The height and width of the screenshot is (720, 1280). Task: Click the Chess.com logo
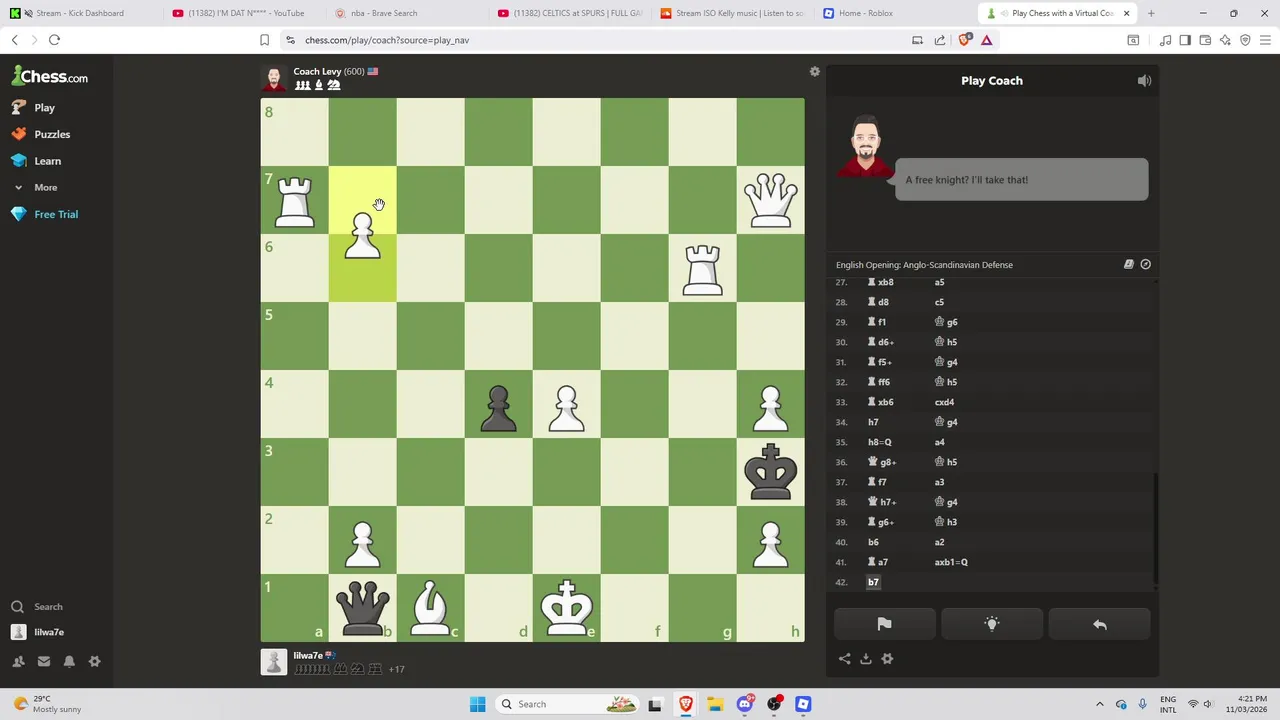pos(50,76)
